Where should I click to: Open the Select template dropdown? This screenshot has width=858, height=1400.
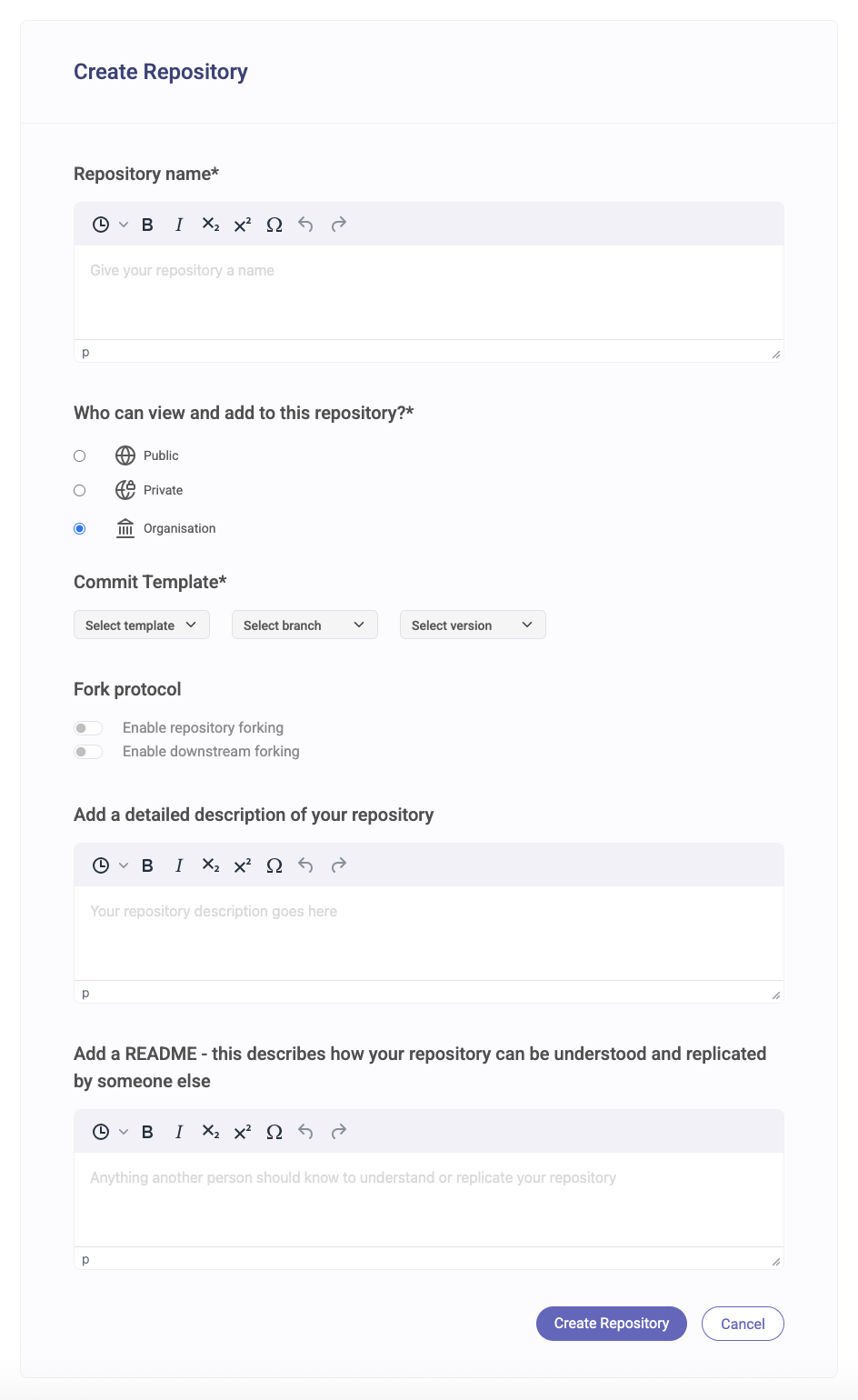click(x=141, y=625)
